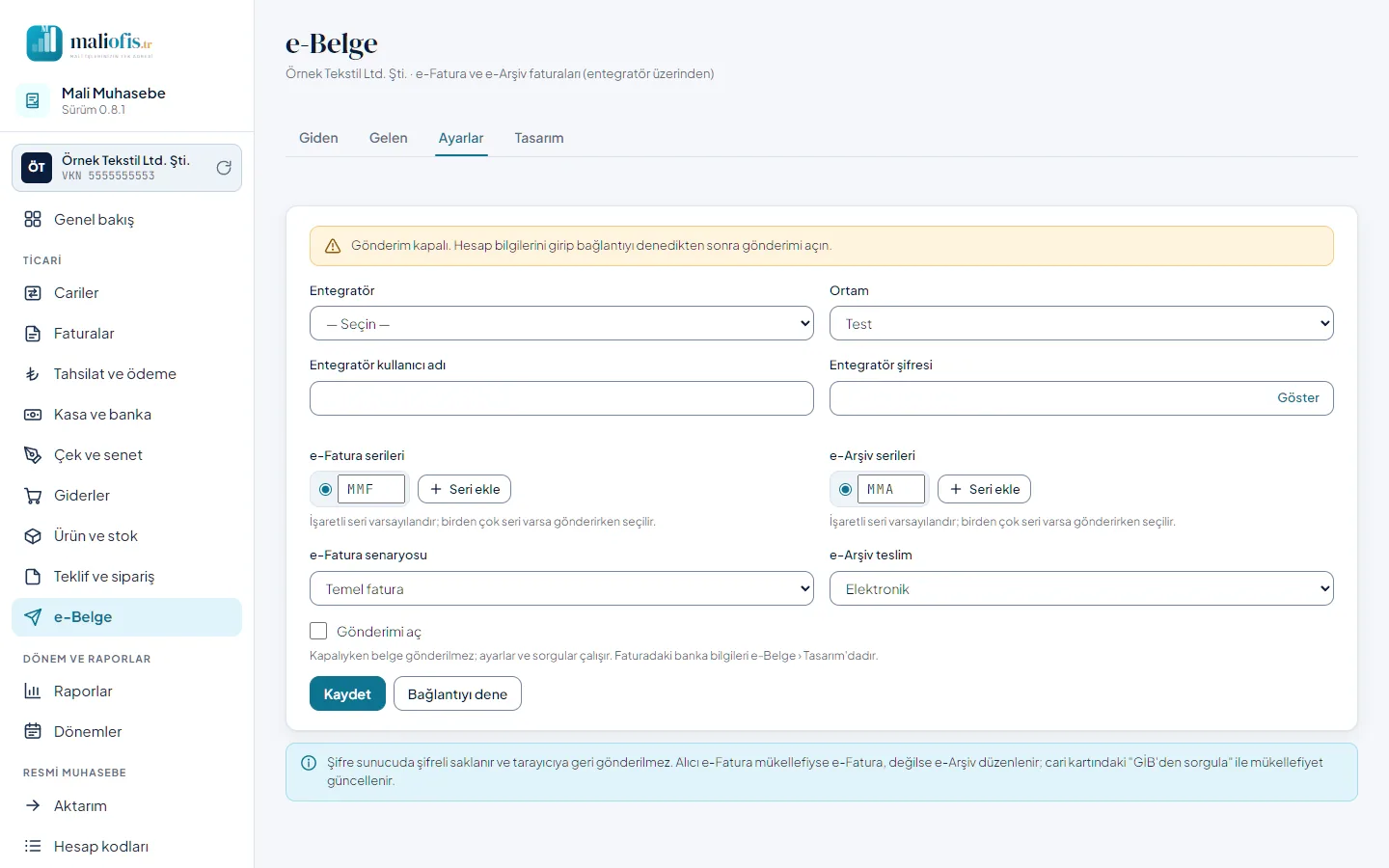Viewport: 1389px width, 868px height.
Task: Click the Dönemler calendar icon
Action: pyautogui.click(x=33, y=732)
